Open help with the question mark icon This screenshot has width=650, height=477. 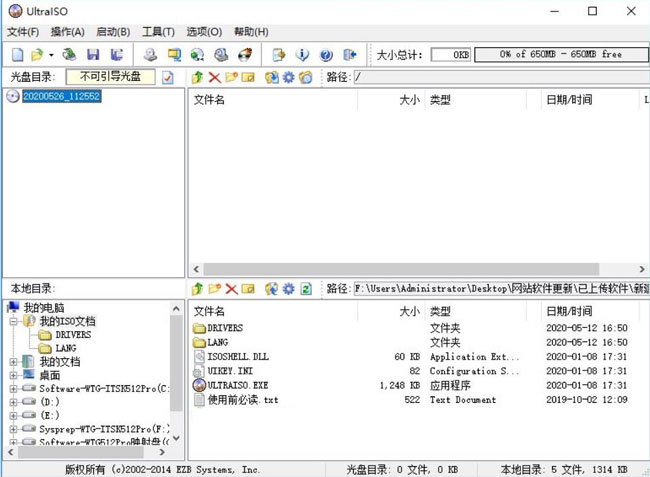point(326,55)
